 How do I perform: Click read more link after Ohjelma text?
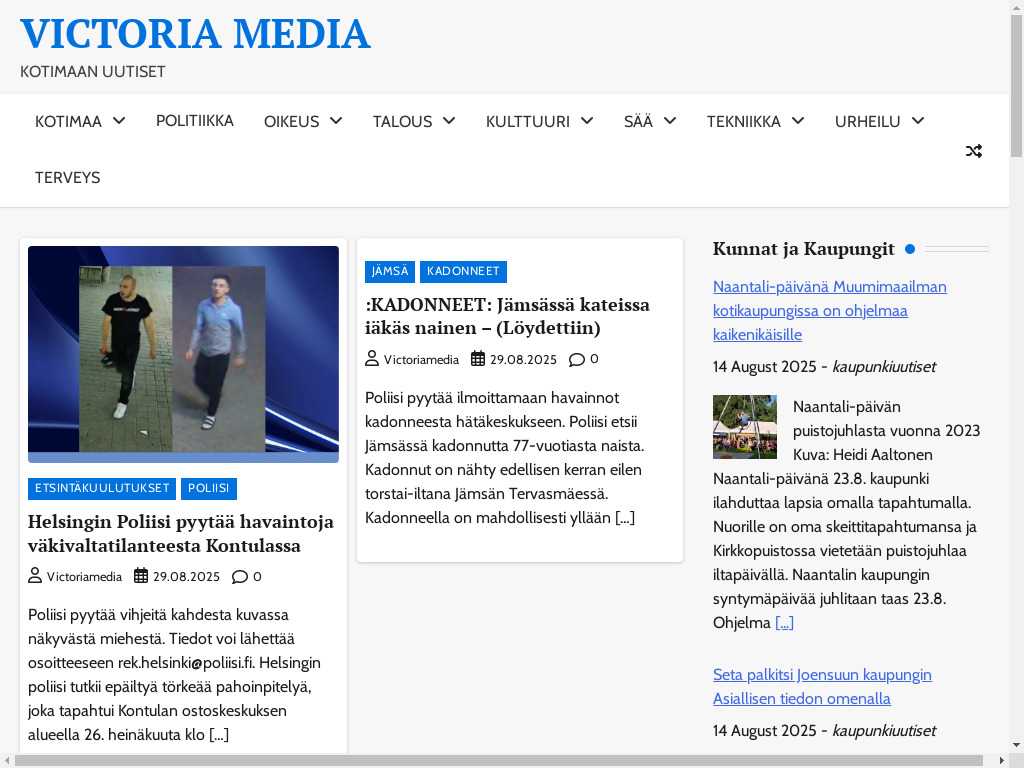[x=784, y=623]
